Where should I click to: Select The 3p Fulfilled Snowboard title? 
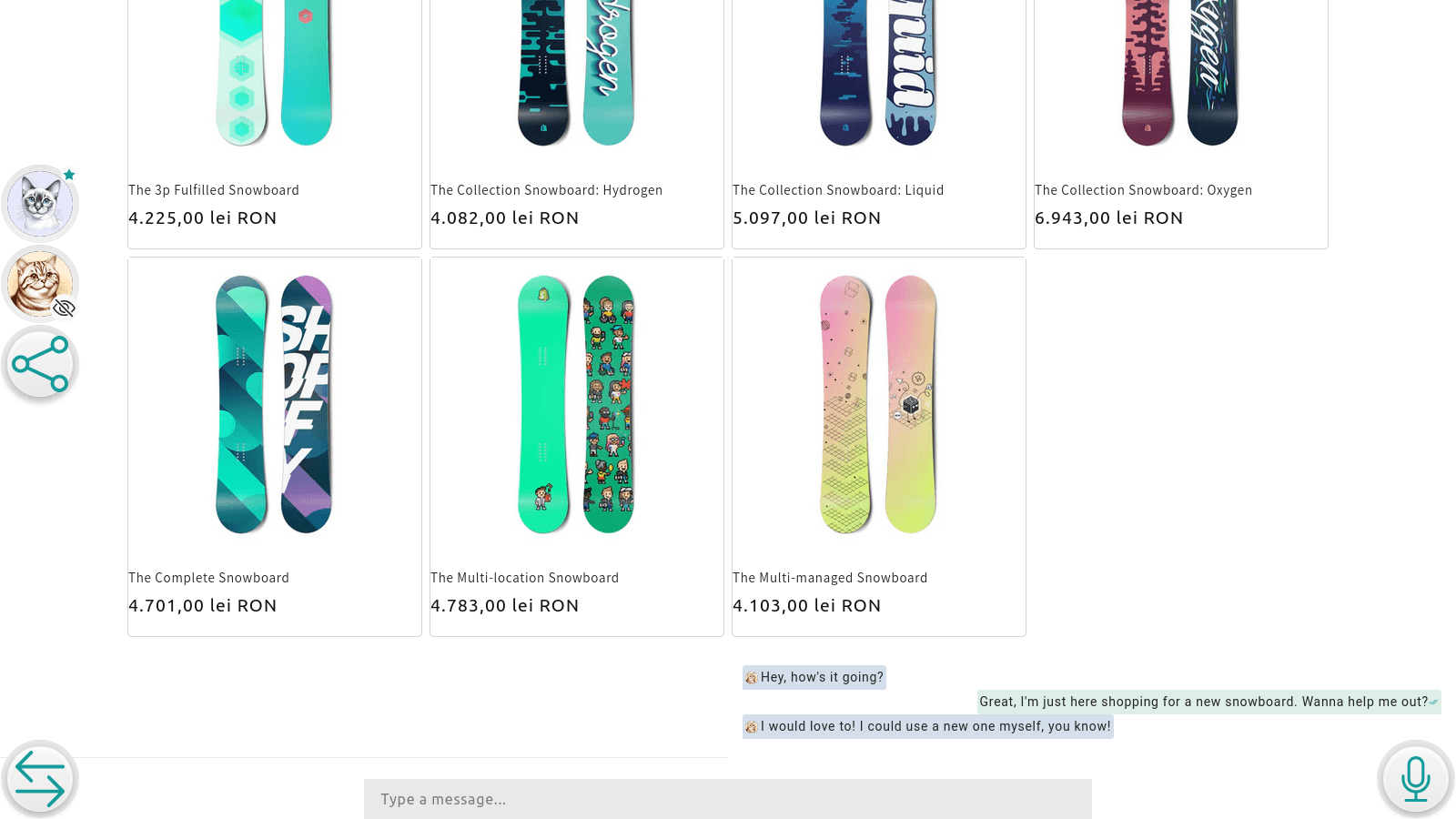coord(214,189)
